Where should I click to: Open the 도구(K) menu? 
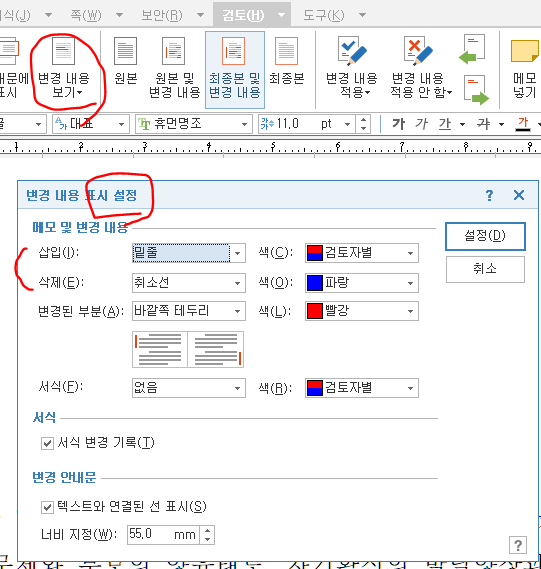(x=324, y=15)
